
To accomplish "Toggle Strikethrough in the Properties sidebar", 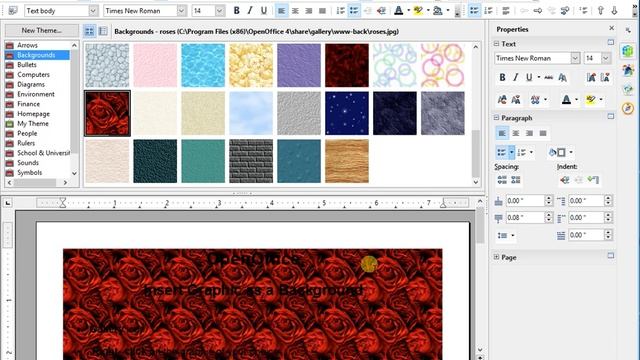I will (x=549, y=77).
